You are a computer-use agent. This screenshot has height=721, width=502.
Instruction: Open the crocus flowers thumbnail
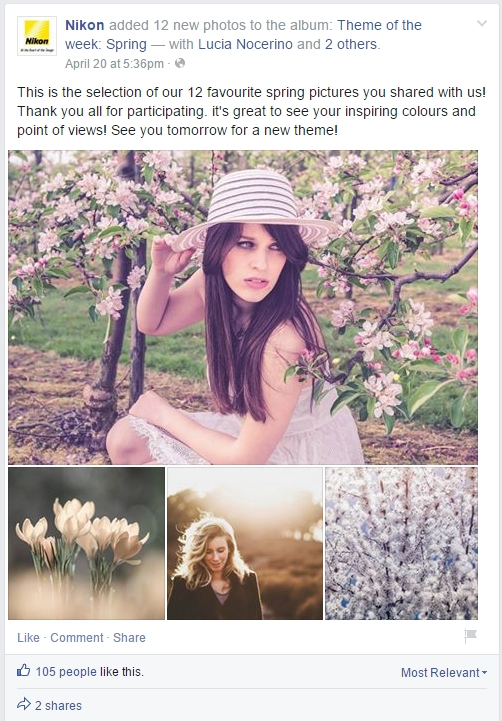click(x=86, y=544)
